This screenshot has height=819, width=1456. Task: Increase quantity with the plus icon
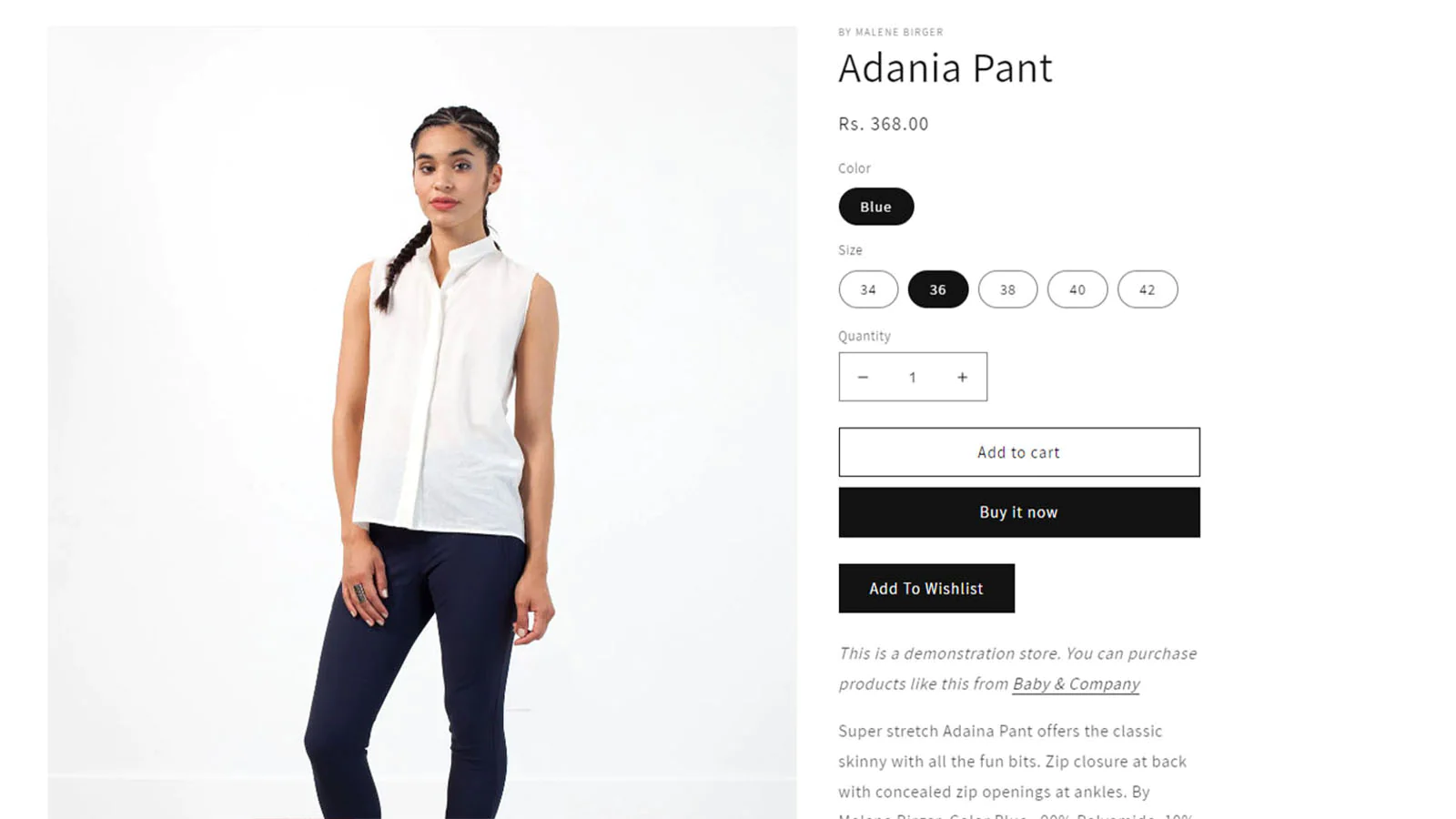pos(962,377)
